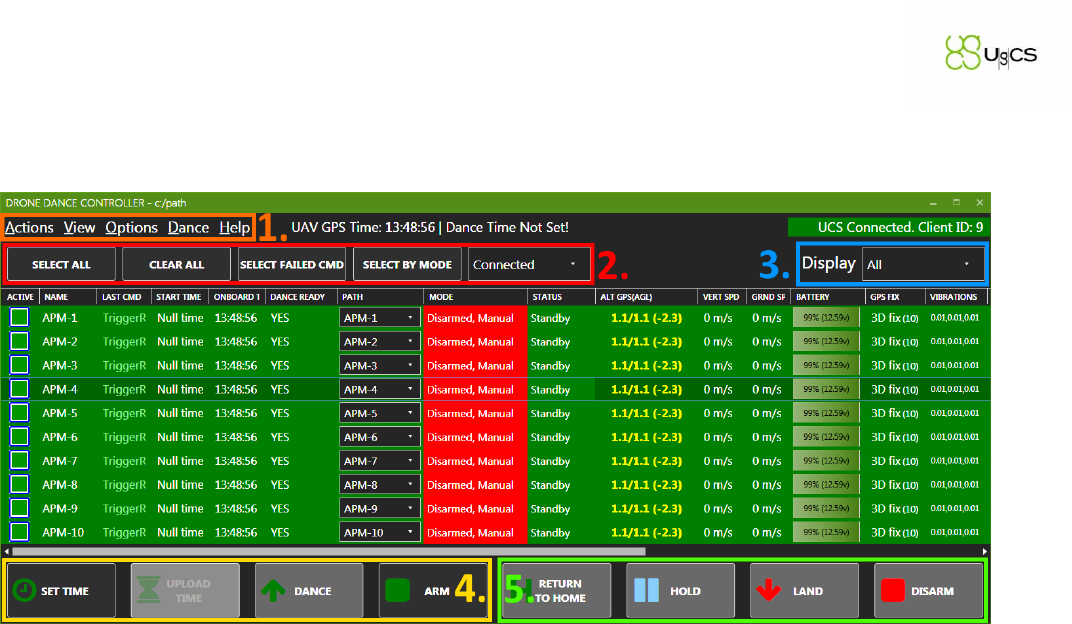Open the path dropdown for APM-1

[379, 318]
